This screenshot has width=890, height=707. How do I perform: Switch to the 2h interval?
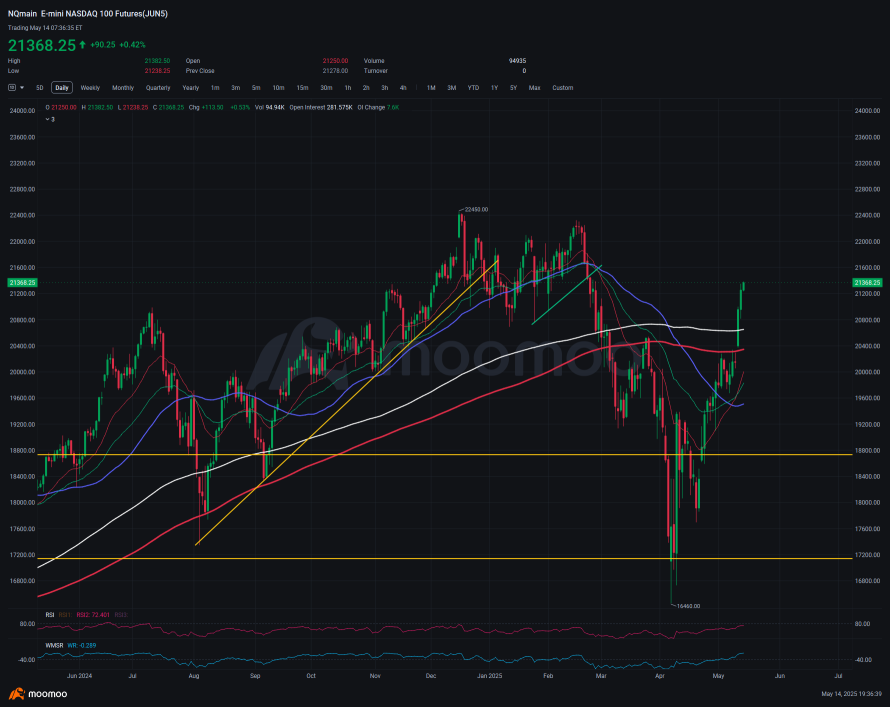[x=366, y=88]
